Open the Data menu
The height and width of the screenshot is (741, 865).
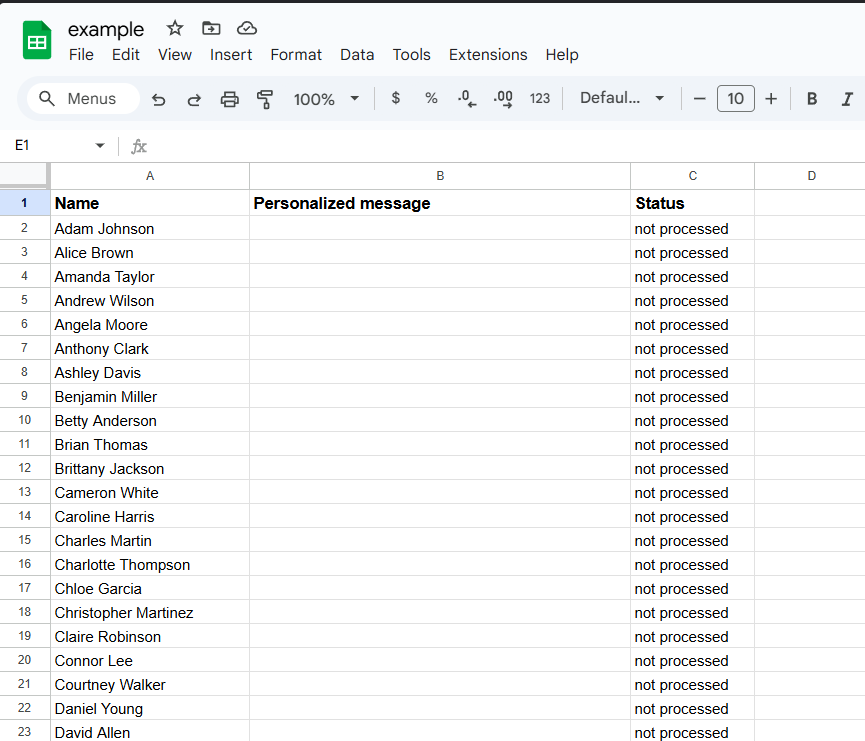(357, 55)
